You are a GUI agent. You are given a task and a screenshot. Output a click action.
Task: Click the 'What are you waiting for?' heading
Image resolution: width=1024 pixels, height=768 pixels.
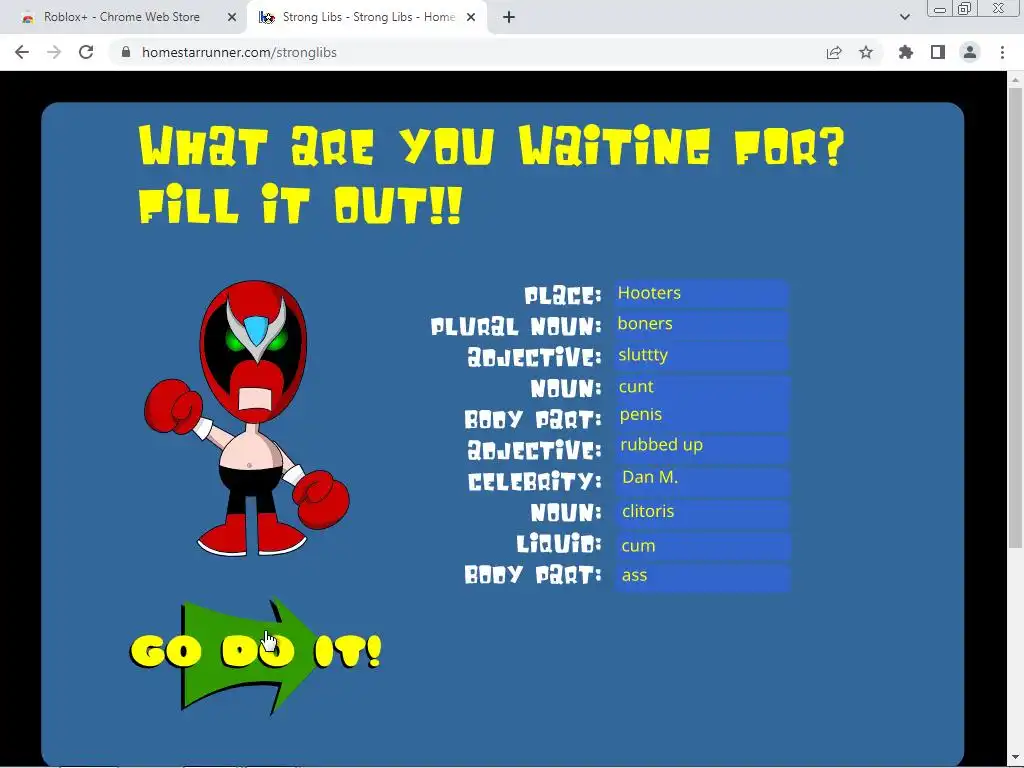click(492, 145)
